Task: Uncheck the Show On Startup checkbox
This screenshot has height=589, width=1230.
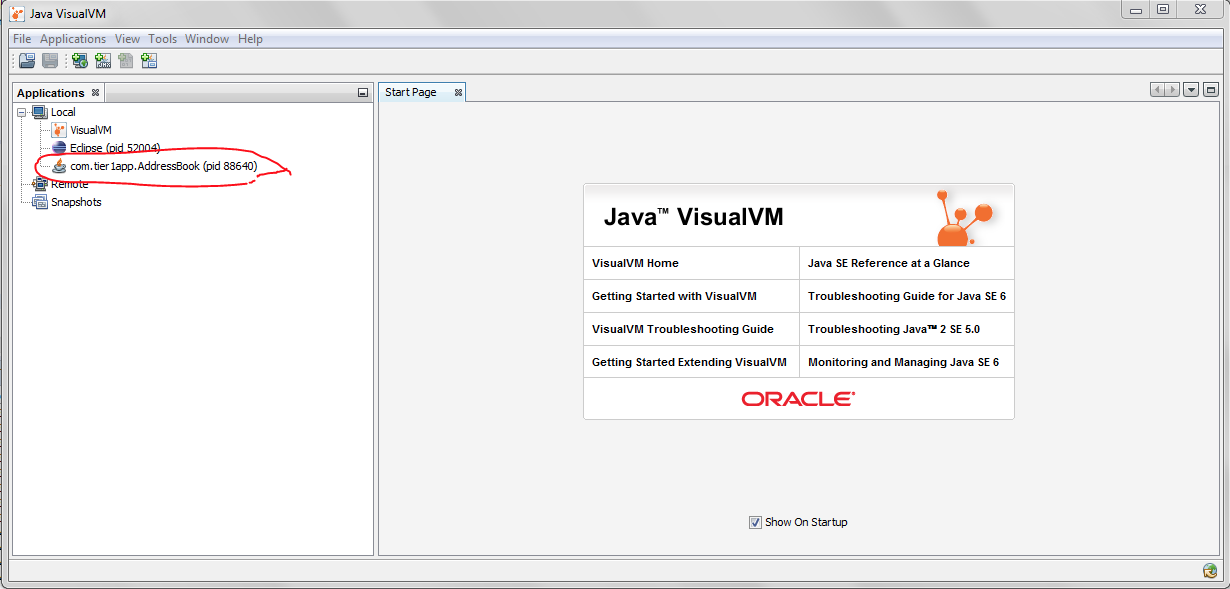Action: click(x=755, y=521)
